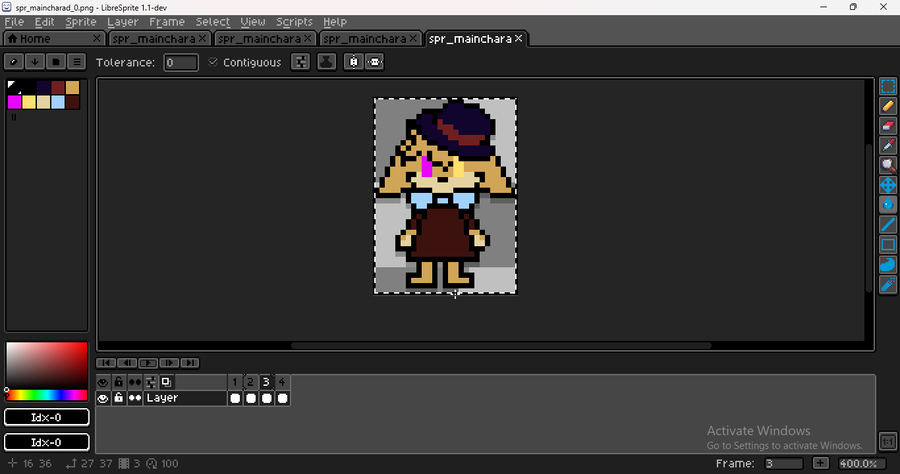Toggle onion skin in timeline header

click(x=166, y=382)
